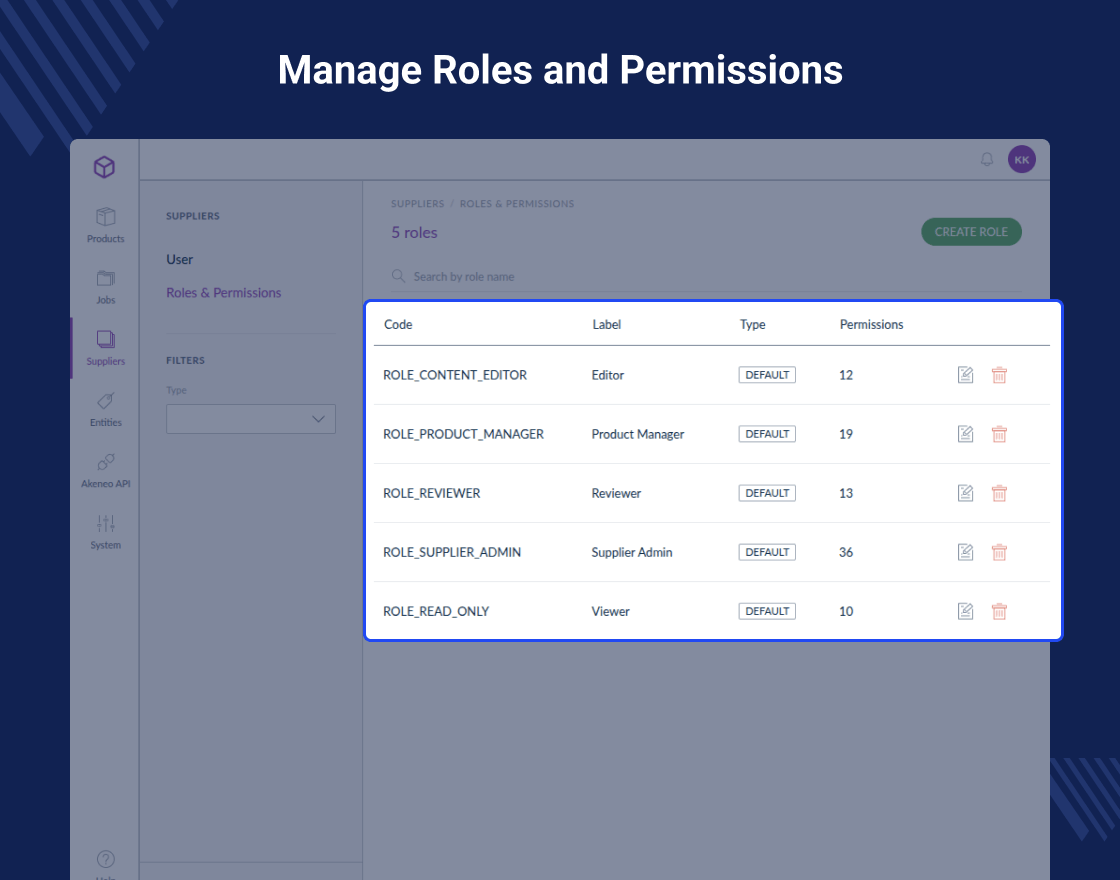Viewport: 1120px width, 880px height.
Task: Focus the Search by role name field
Action: tap(706, 276)
